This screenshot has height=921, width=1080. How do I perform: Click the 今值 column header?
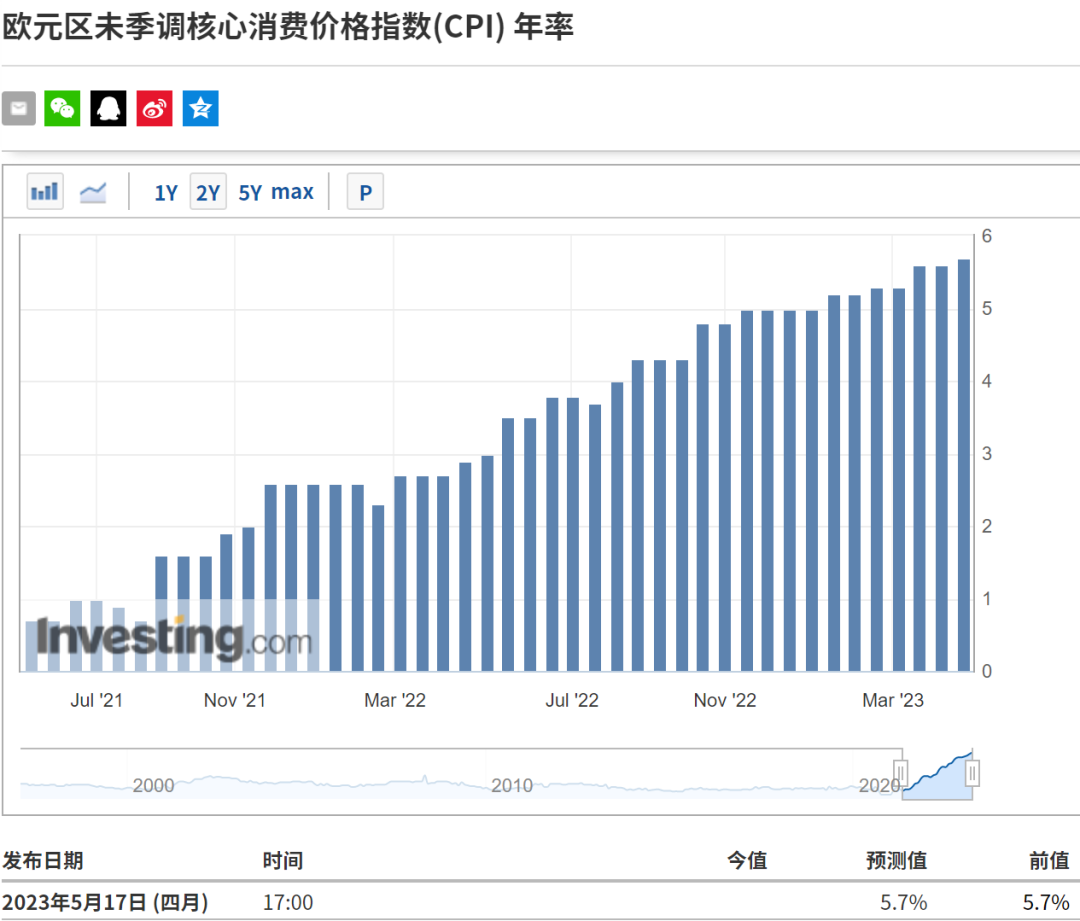(x=747, y=860)
